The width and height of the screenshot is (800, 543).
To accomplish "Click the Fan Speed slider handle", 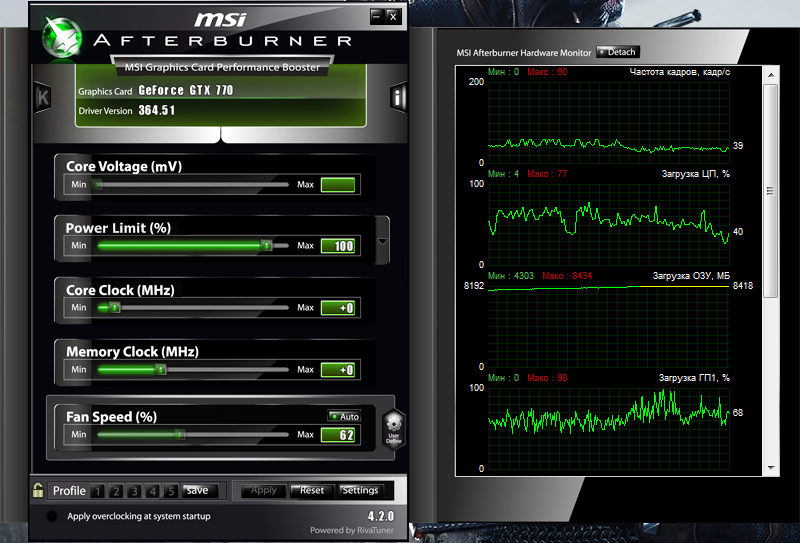I will click(179, 434).
